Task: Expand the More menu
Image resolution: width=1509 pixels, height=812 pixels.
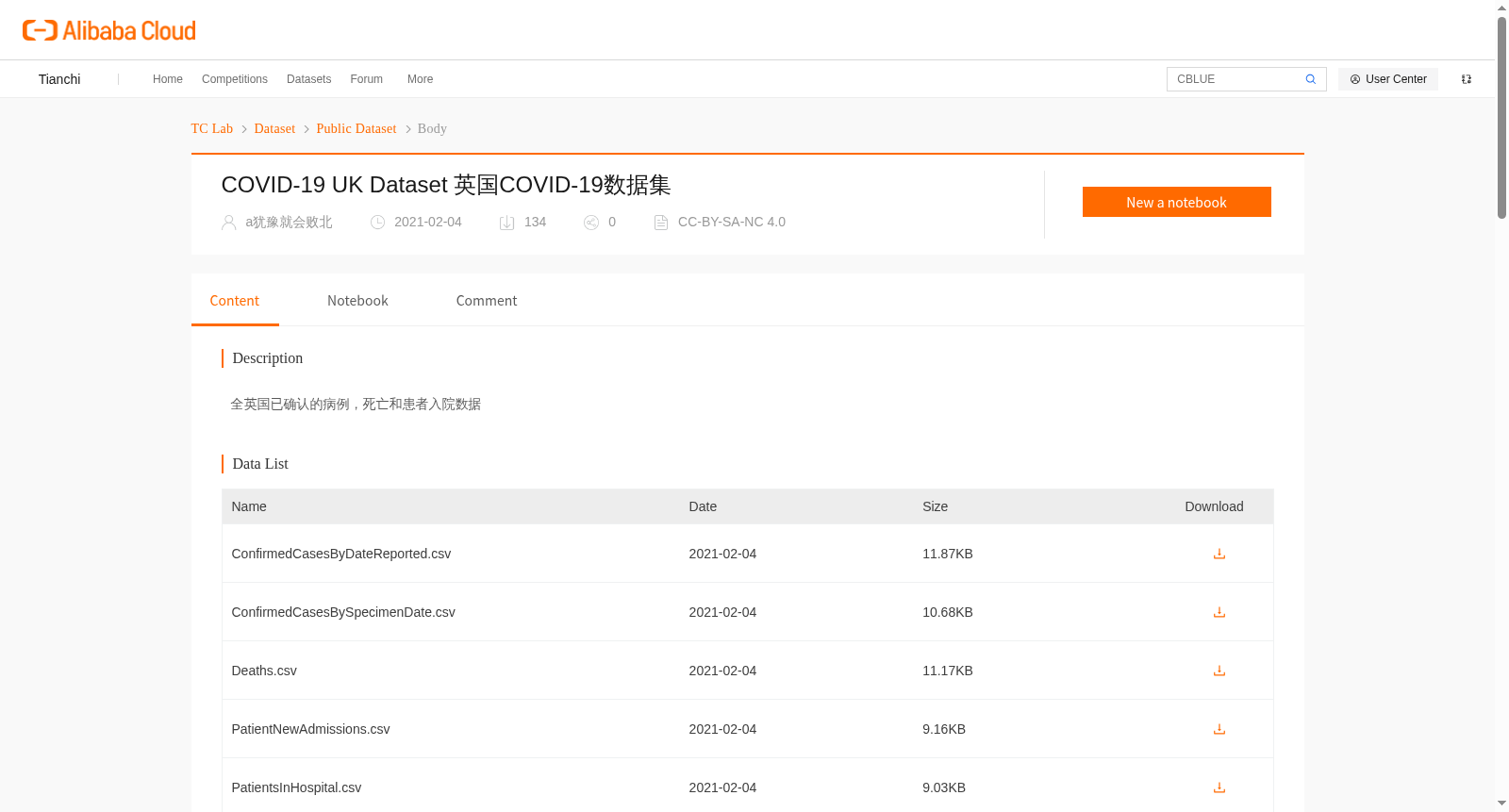Action: pyautogui.click(x=421, y=79)
